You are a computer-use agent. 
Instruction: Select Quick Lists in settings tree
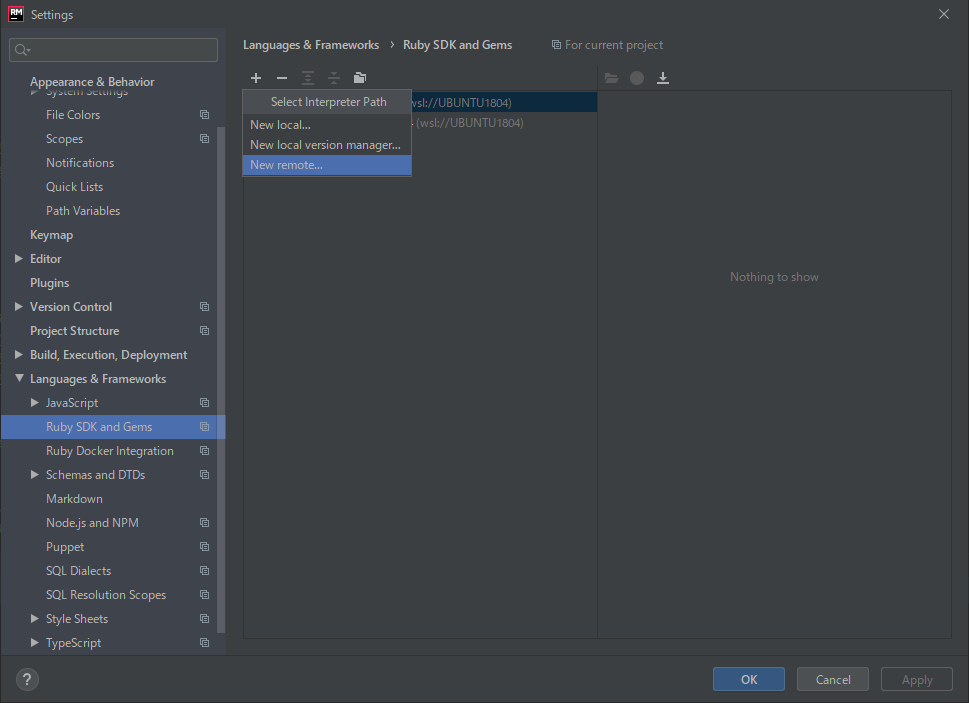click(74, 187)
